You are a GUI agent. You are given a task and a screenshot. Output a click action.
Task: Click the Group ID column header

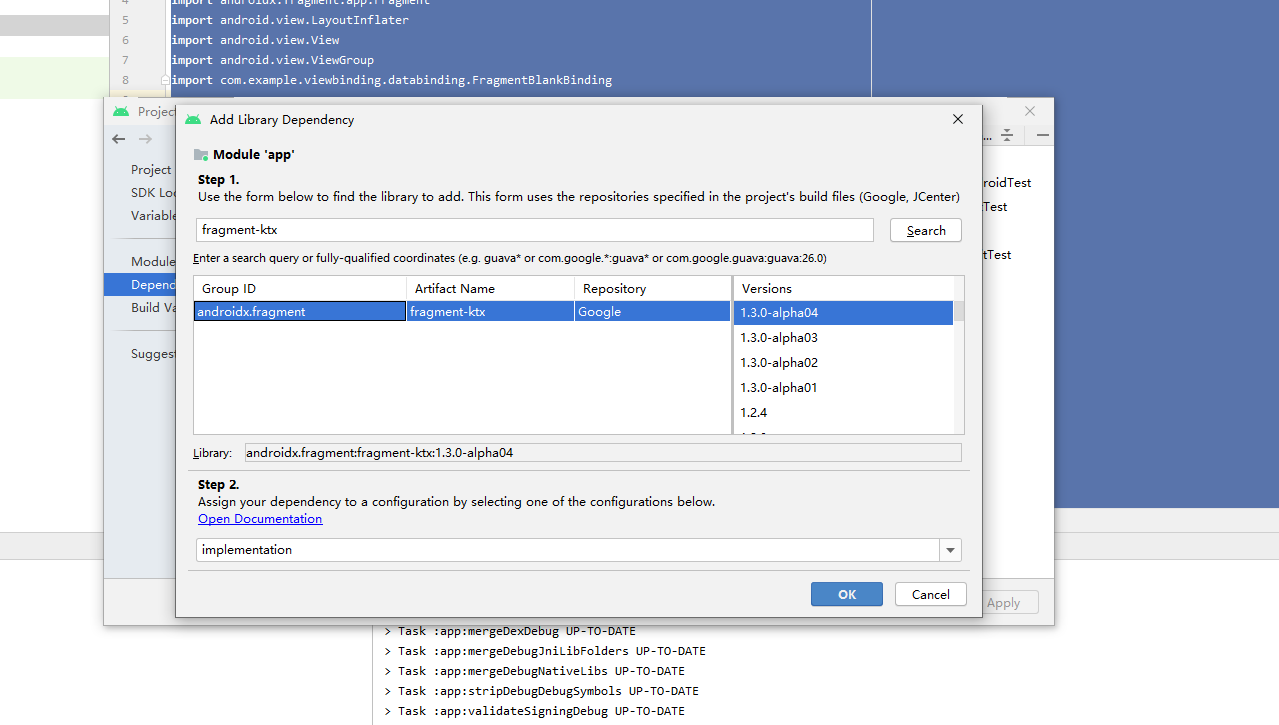click(300, 288)
